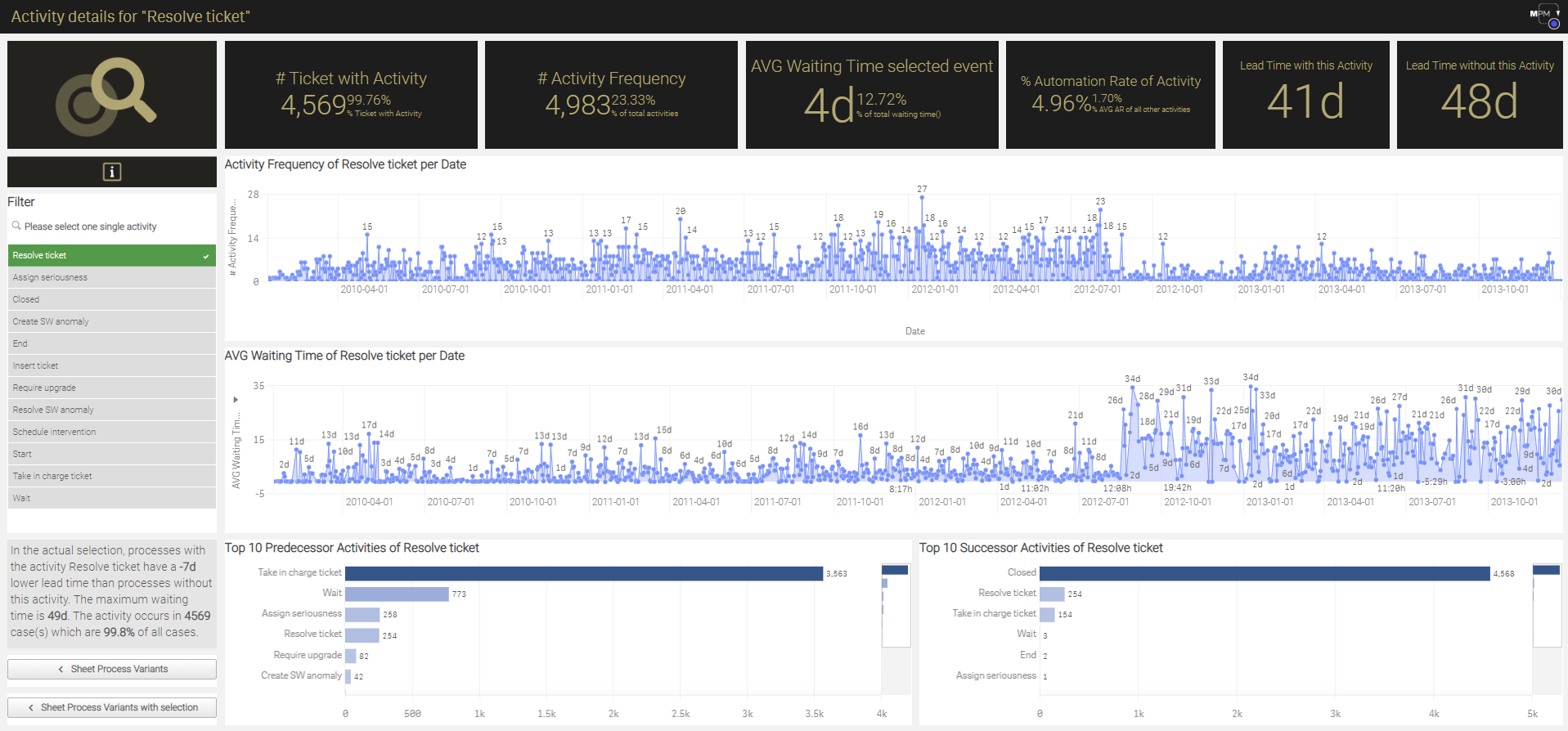This screenshot has width=1568, height=731.
Task: Click Ticket with Activity KPI tile
Action: (x=351, y=95)
